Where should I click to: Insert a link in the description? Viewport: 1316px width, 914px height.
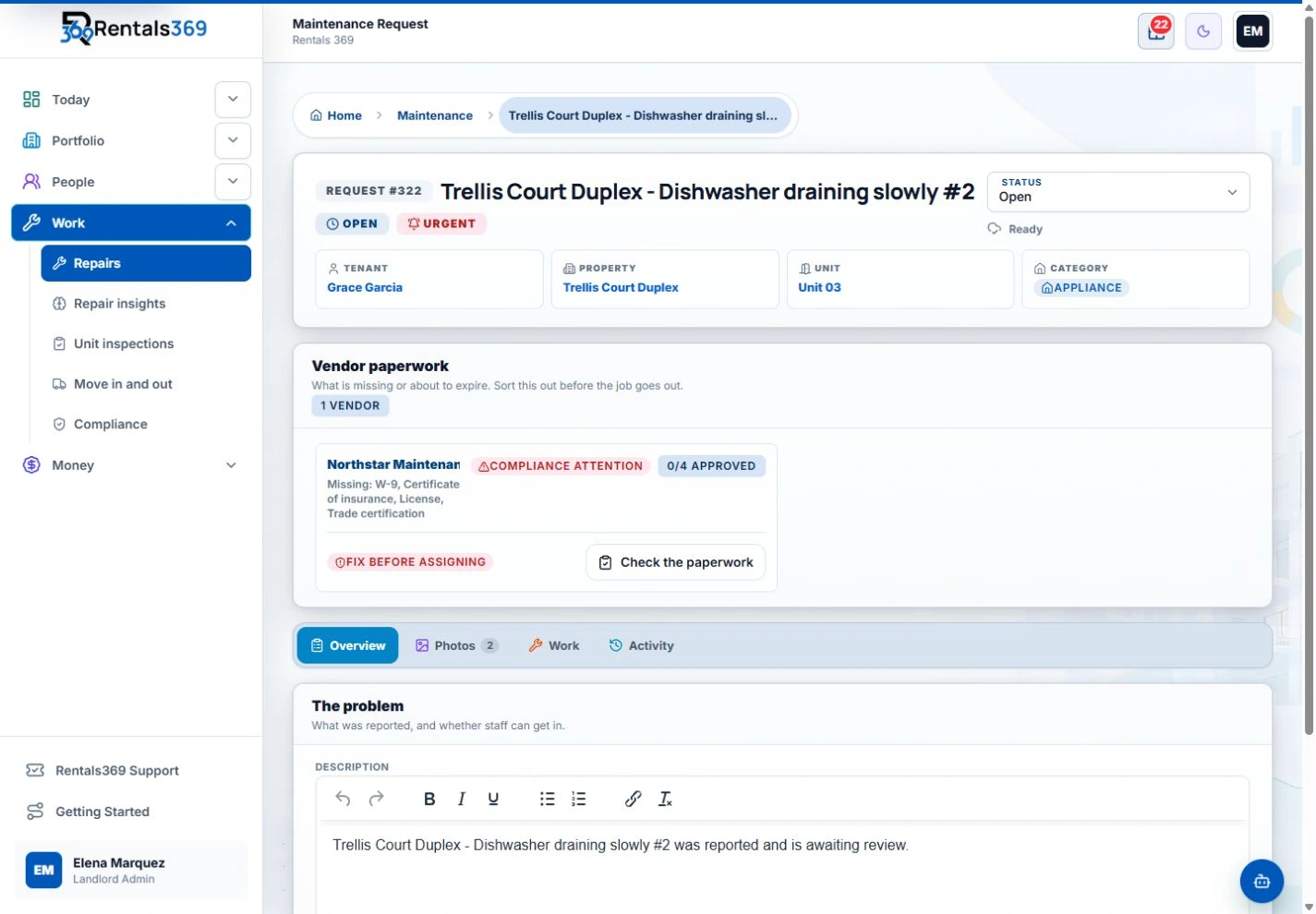pyautogui.click(x=633, y=799)
